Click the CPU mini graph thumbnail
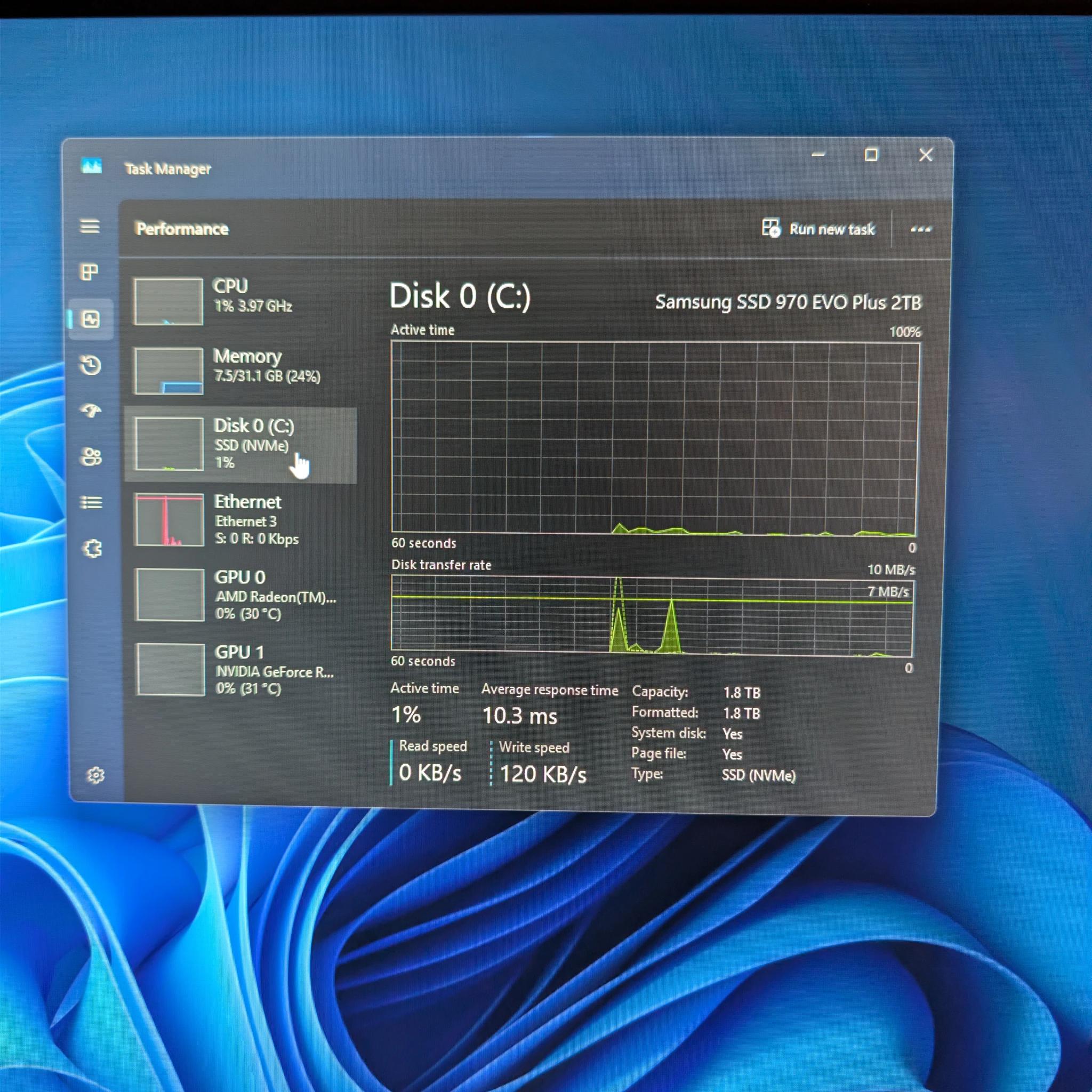 pyautogui.click(x=168, y=301)
